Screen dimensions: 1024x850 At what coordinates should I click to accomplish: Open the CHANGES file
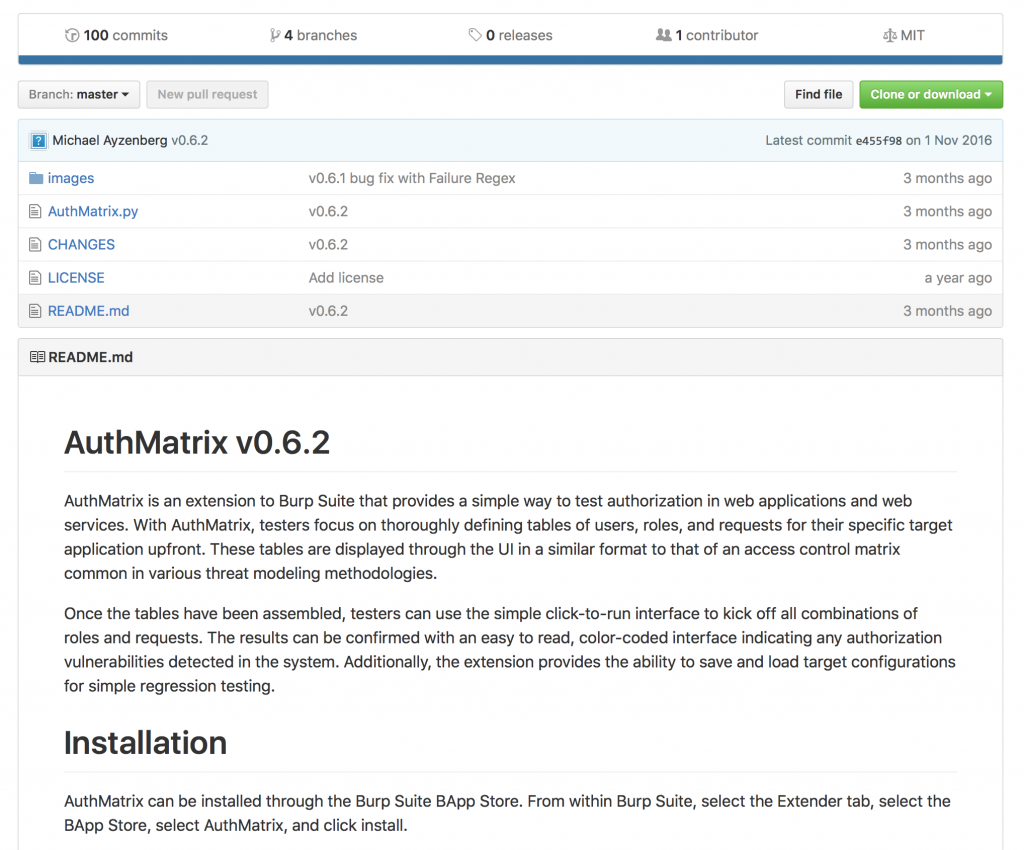click(x=81, y=245)
